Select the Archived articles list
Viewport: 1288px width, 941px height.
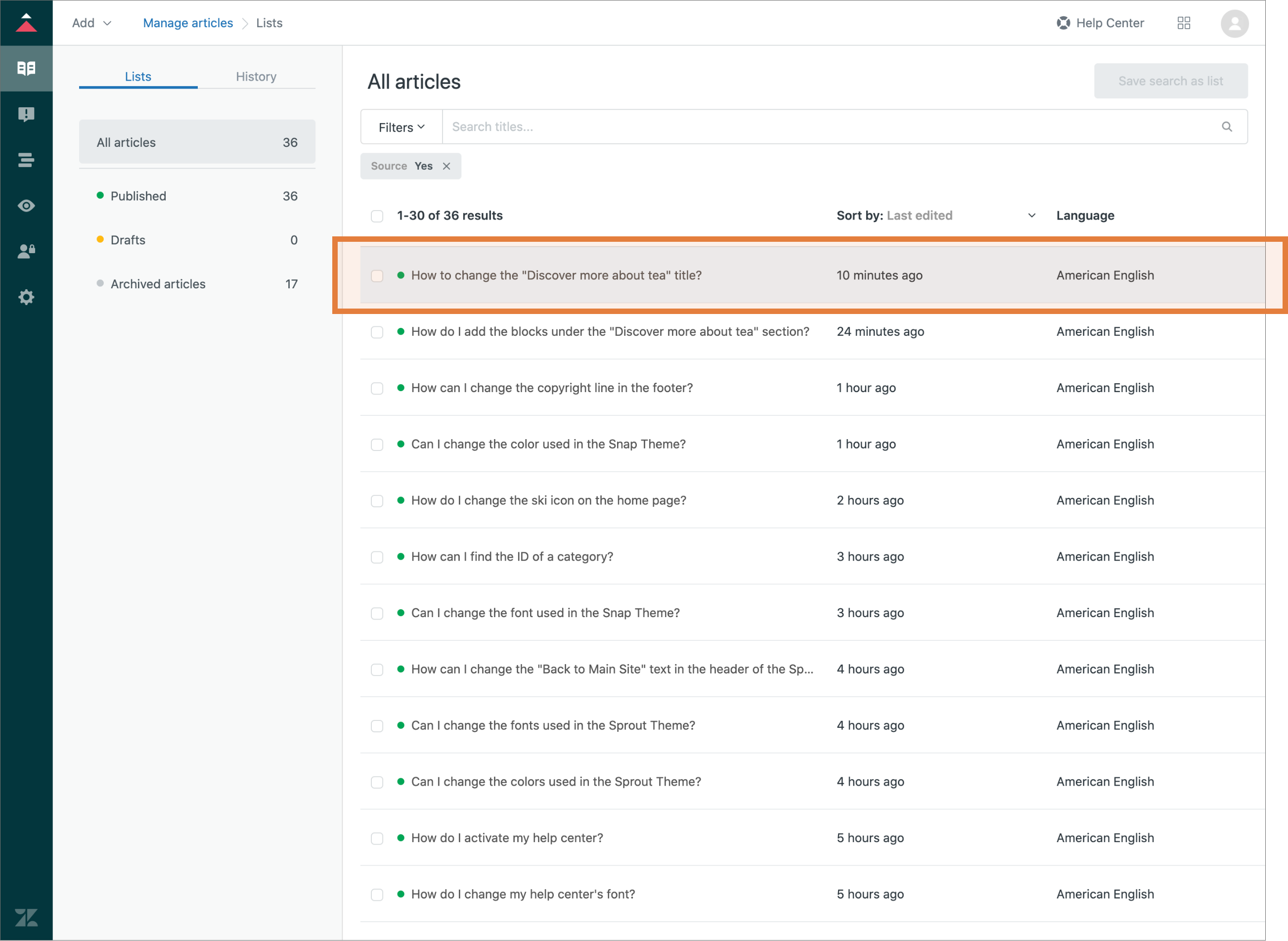pos(158,284)
